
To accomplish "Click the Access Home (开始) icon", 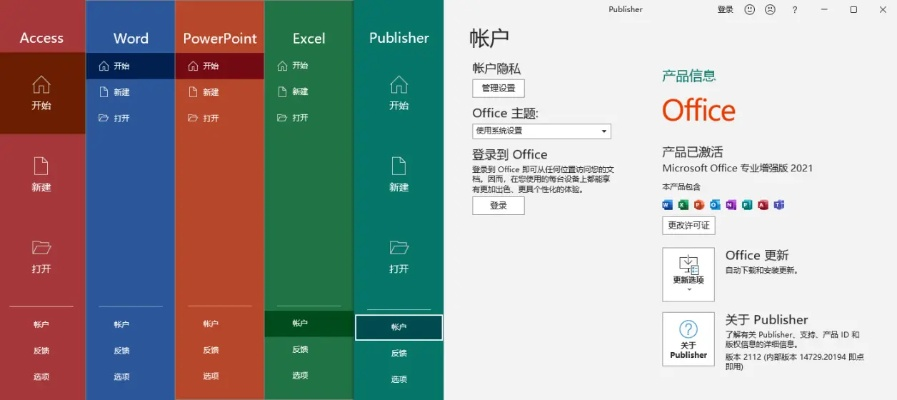I will [x=41, y=84].
